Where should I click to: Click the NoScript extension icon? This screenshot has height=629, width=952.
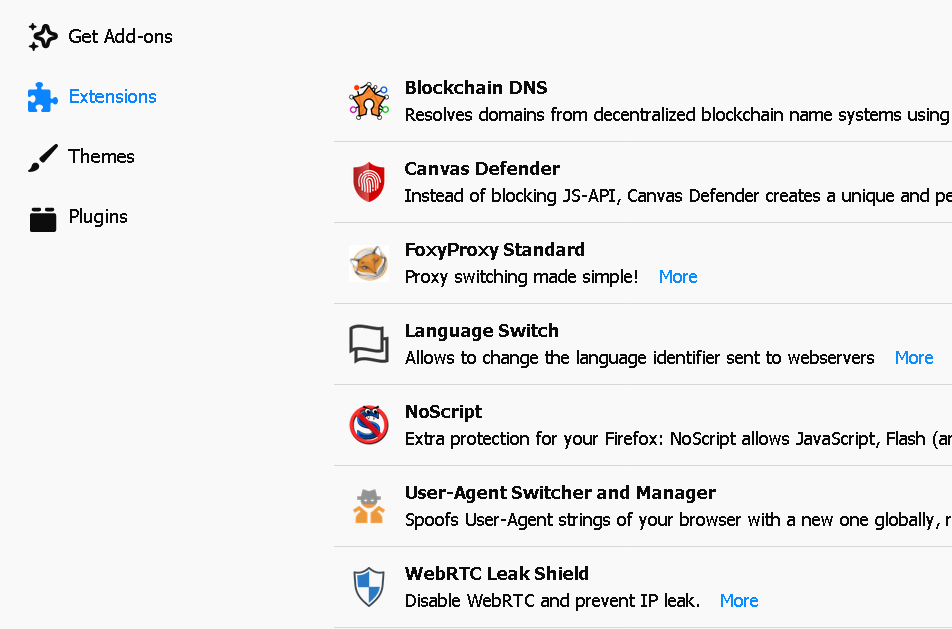(x=369, y=425)
